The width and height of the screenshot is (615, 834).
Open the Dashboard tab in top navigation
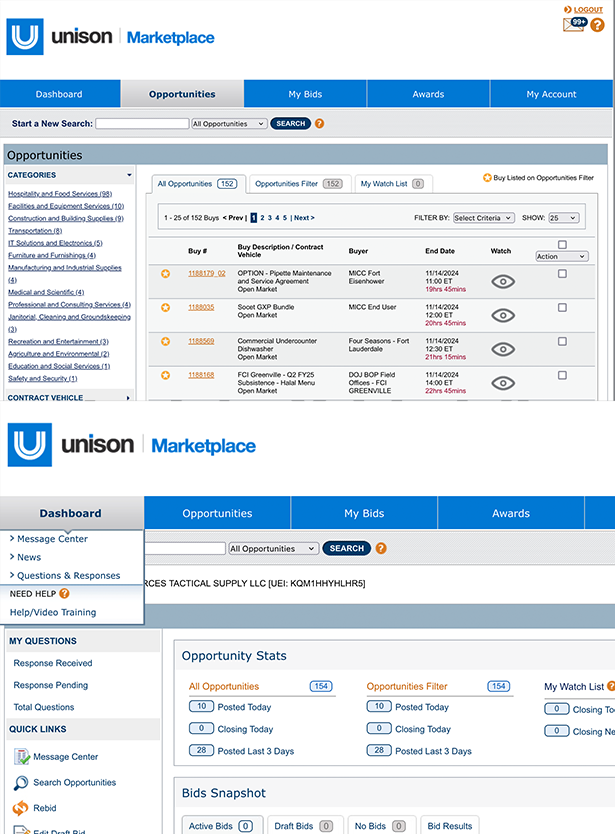pos(59,94)
